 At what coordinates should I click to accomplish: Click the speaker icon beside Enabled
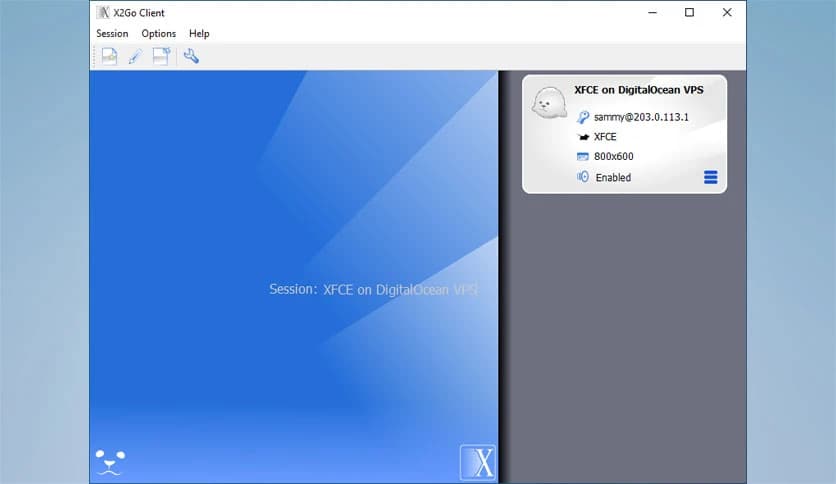[583, 177]
